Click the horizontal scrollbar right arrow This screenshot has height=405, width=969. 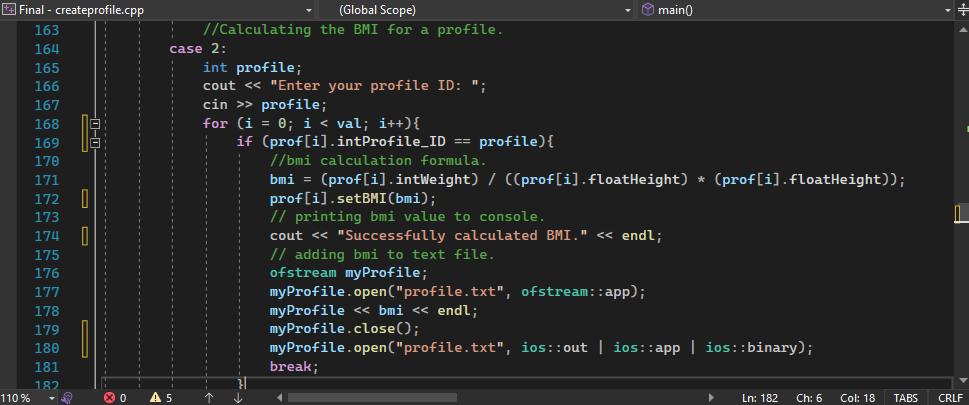pos(711,398)
